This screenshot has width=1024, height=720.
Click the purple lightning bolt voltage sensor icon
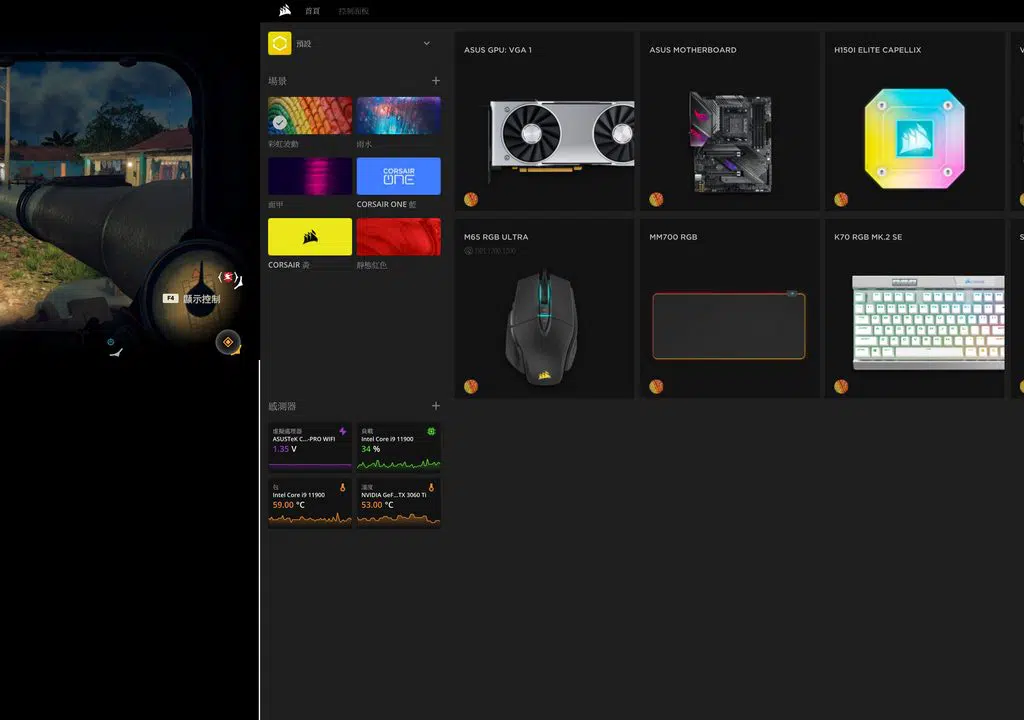point(343,432)
